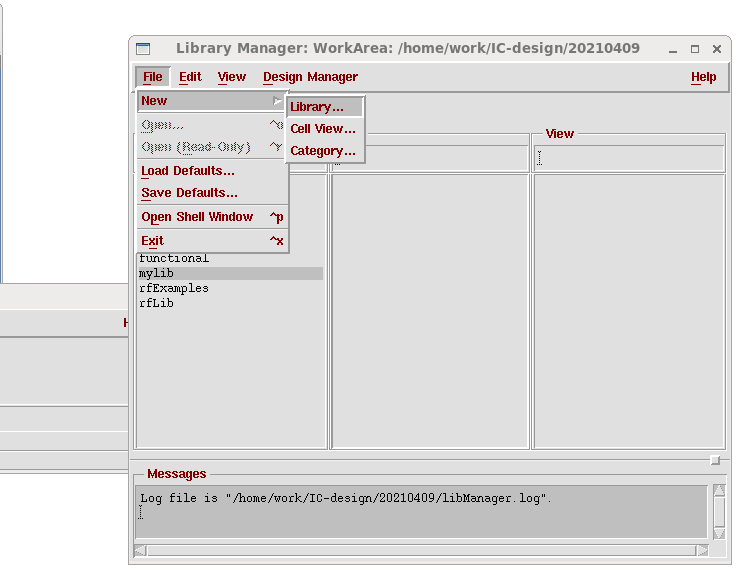Image resolution: width=746 pixels, height=572 pixels.
Task: Open the Design Manager menu
Action: [310, 77]
